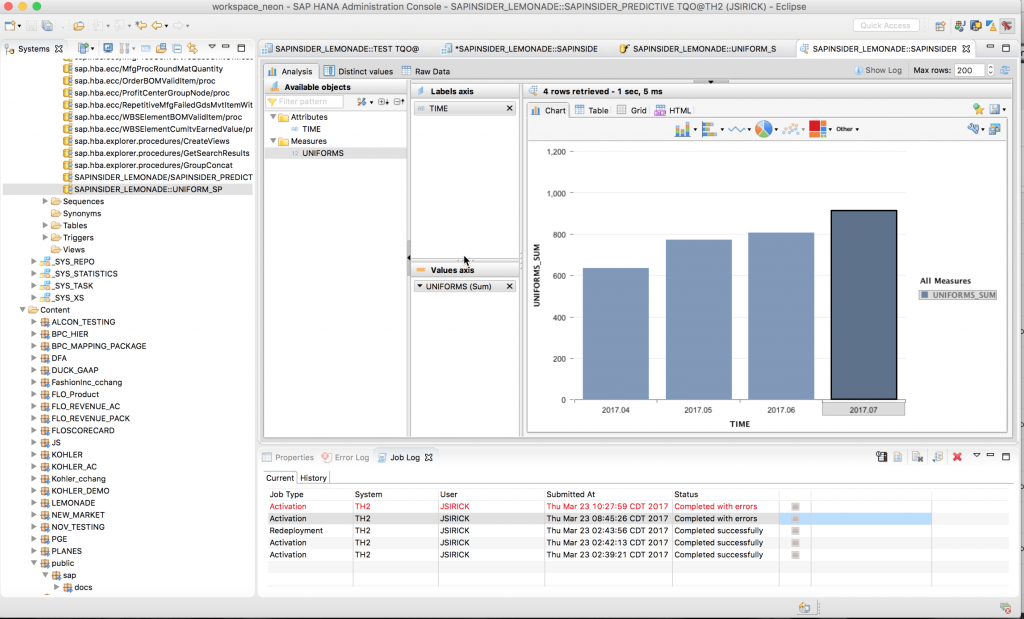Open the Error Log tab
The image size is (1024, 619).
tap(345, 457)
